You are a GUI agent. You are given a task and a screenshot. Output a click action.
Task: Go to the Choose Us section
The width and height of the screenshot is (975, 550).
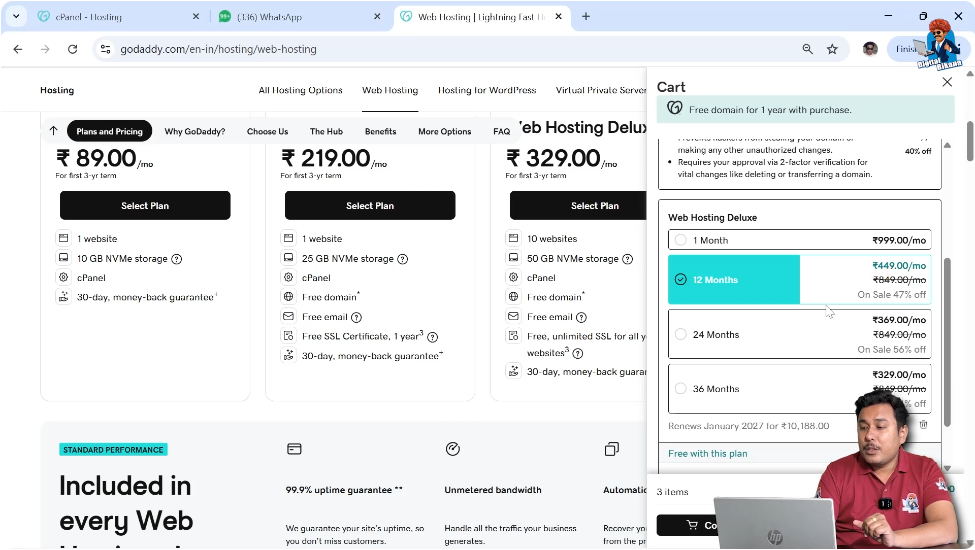click(x=267, y=131)
